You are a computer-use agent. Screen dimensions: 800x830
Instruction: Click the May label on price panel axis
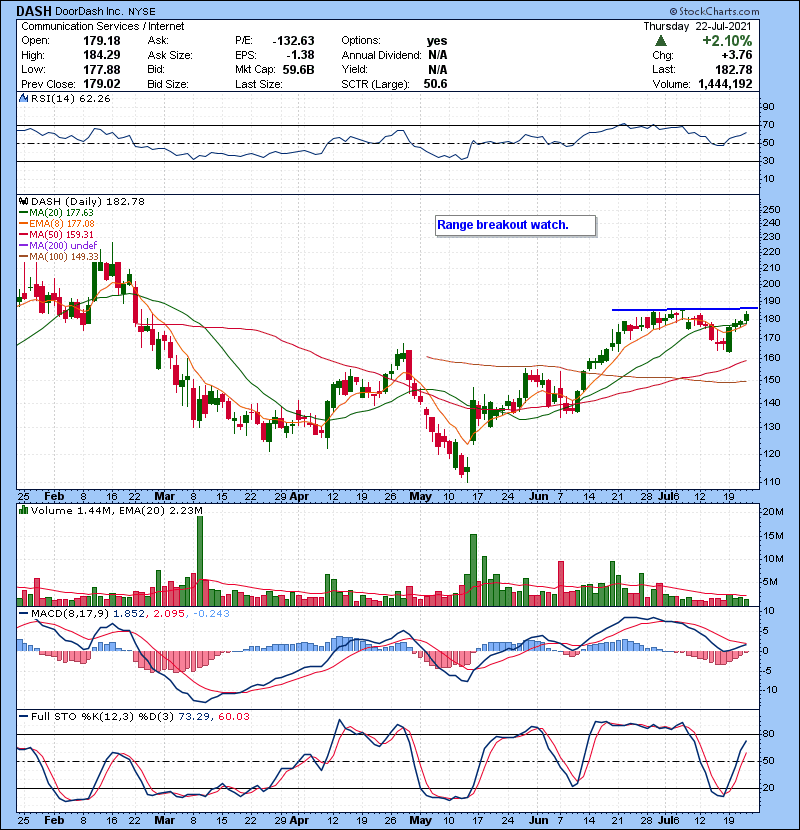pos(420,497)
